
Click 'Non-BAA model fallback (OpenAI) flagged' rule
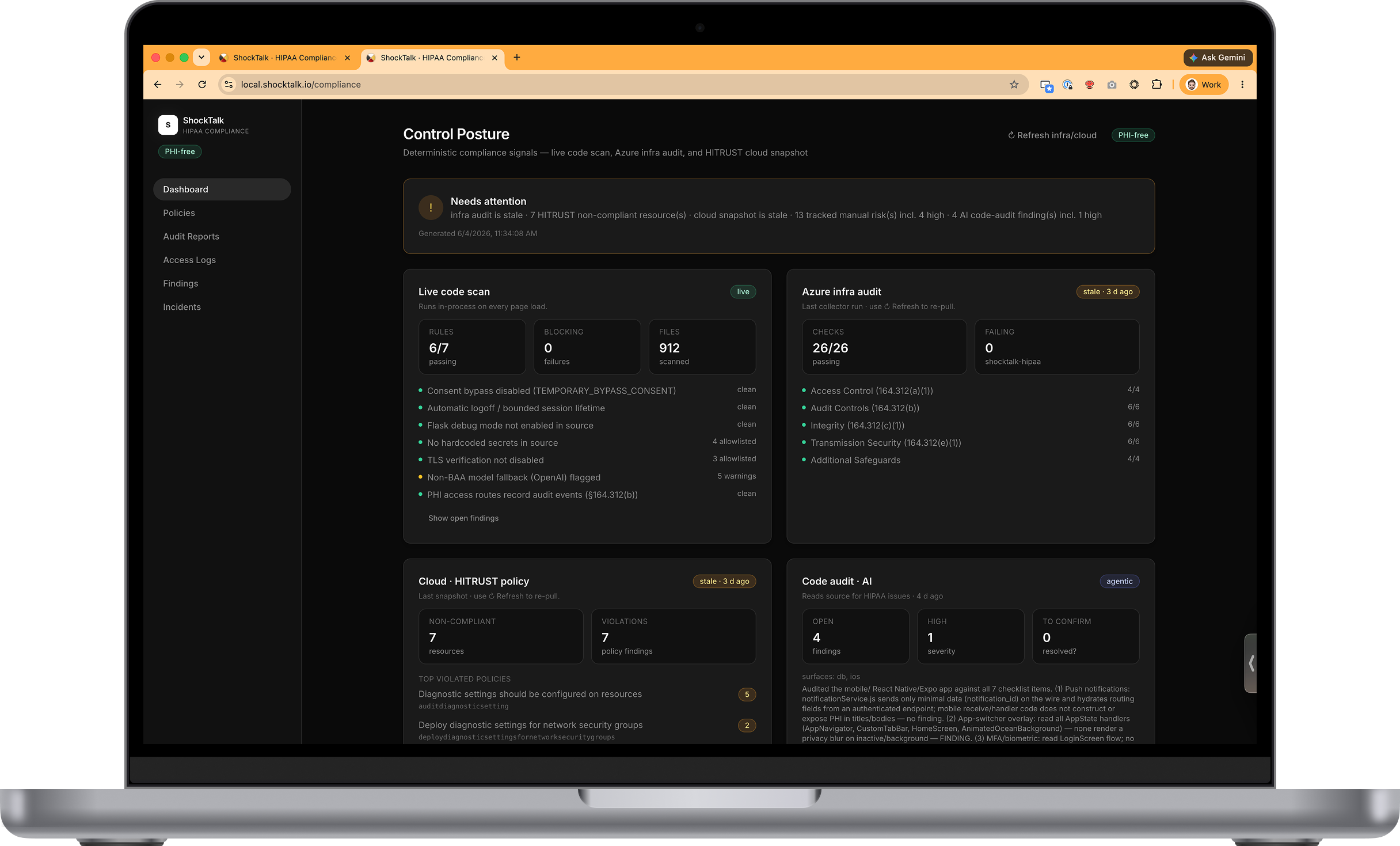pos(587,477)
